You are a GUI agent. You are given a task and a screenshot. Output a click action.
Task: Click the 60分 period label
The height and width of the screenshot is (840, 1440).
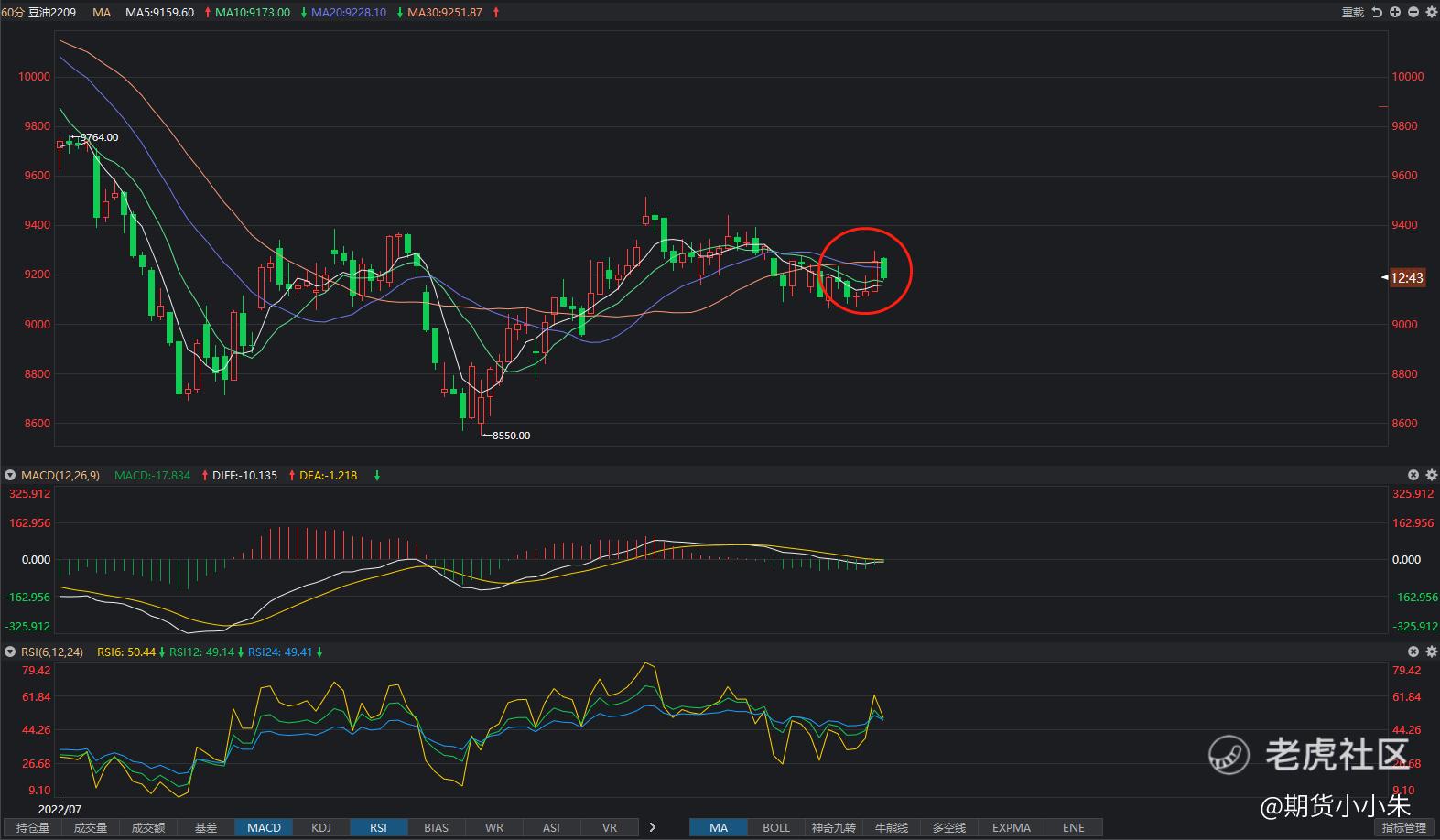coord(13,13)
